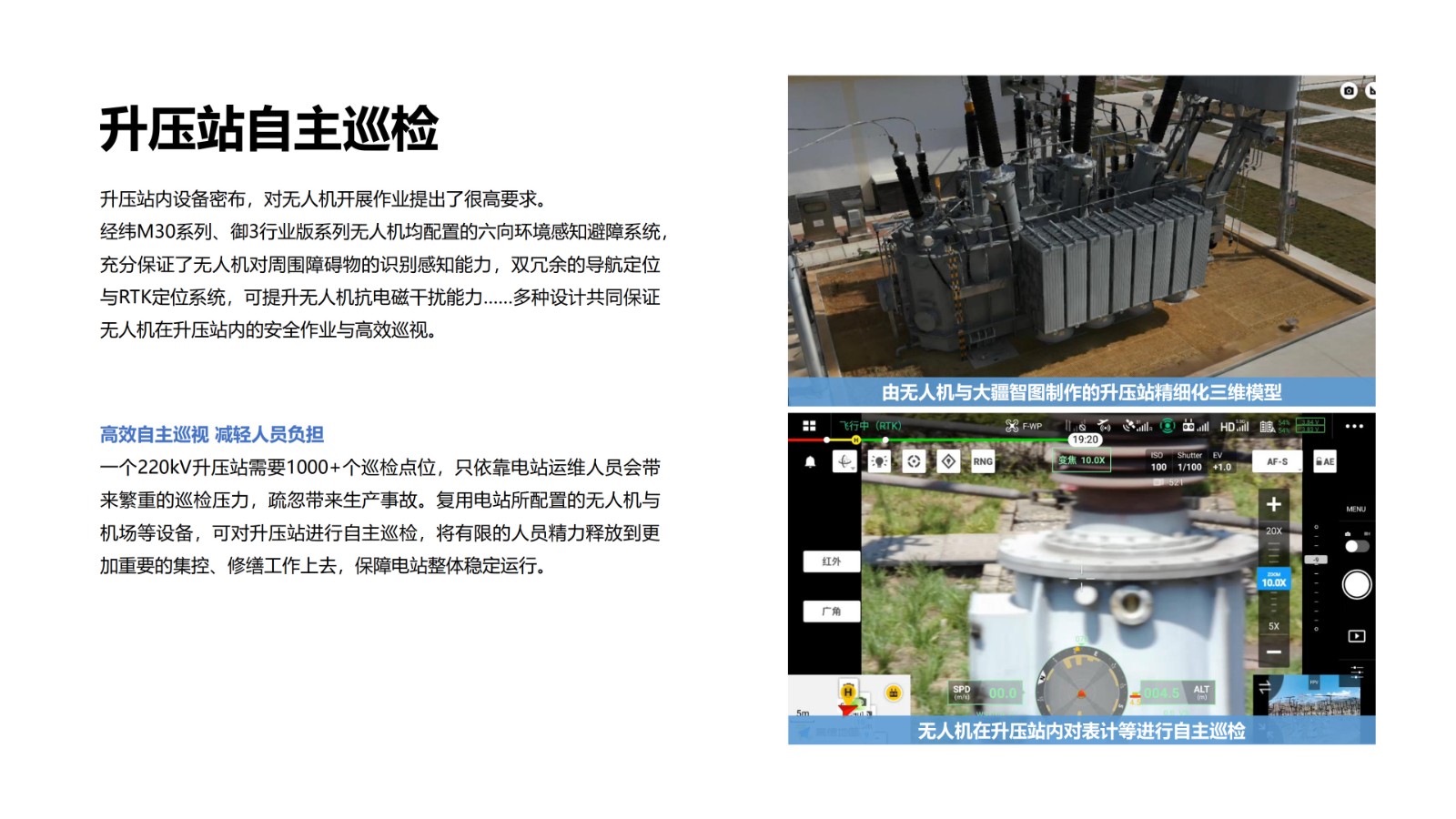
Task: Toggle the photo/video mode switch
Action: click(1356, 546)
